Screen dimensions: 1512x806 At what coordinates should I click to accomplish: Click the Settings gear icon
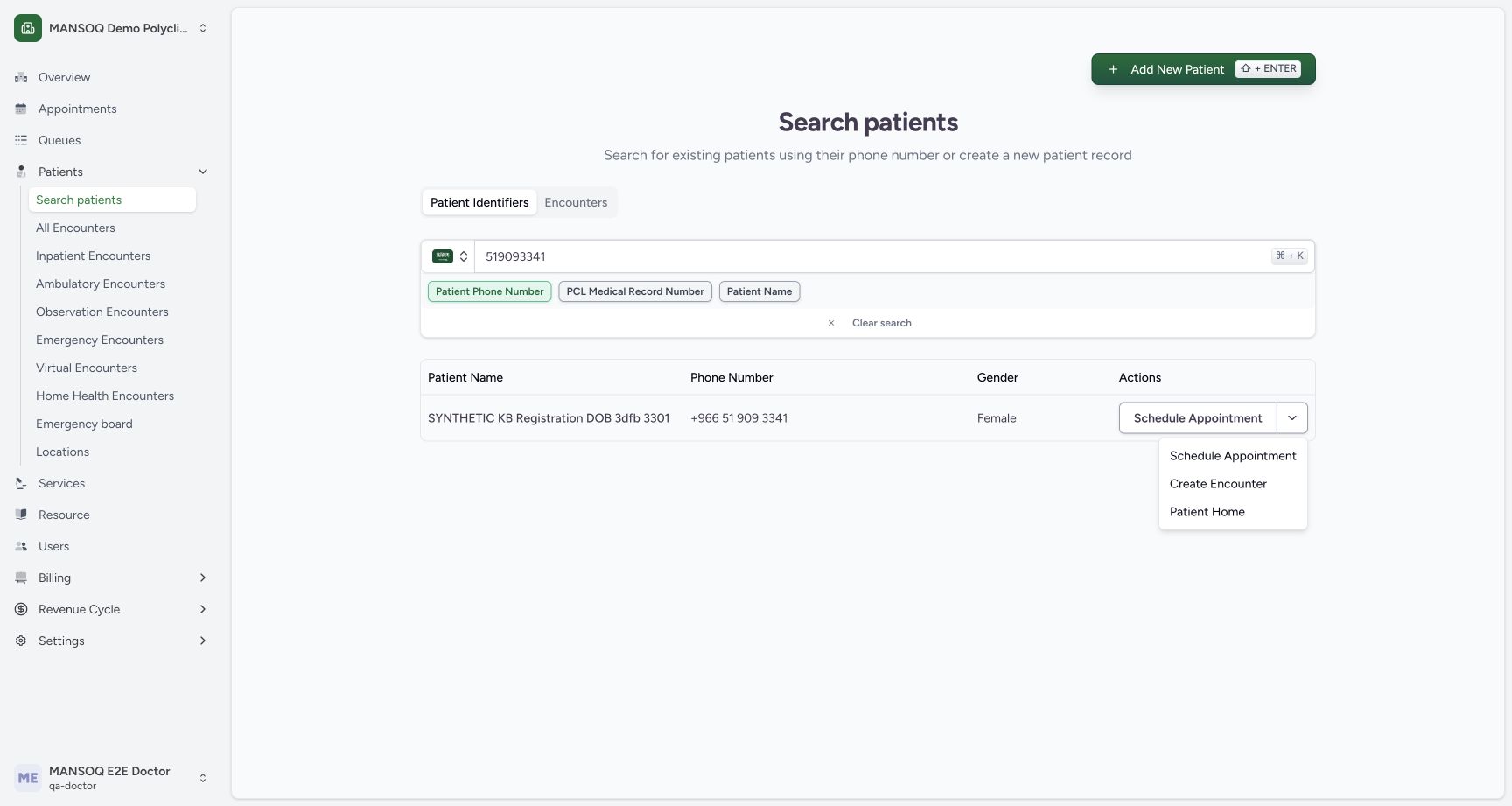[21, 641]
